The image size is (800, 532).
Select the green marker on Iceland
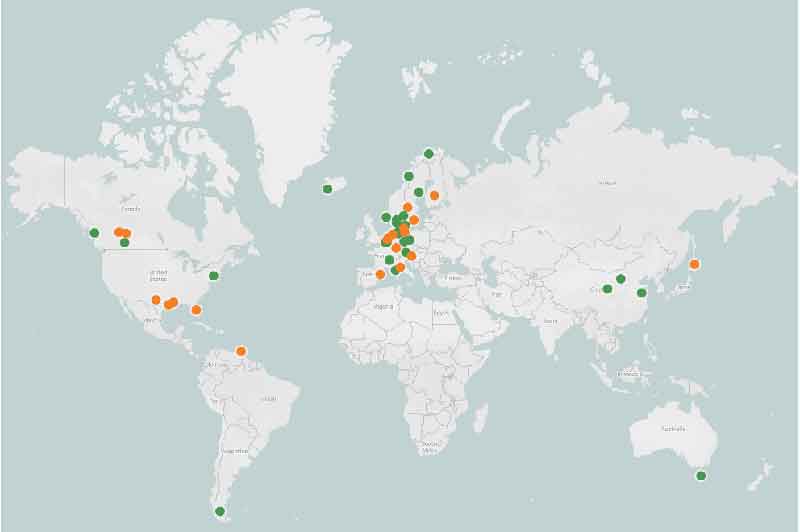pyautogui.click(x=328, y=189)
